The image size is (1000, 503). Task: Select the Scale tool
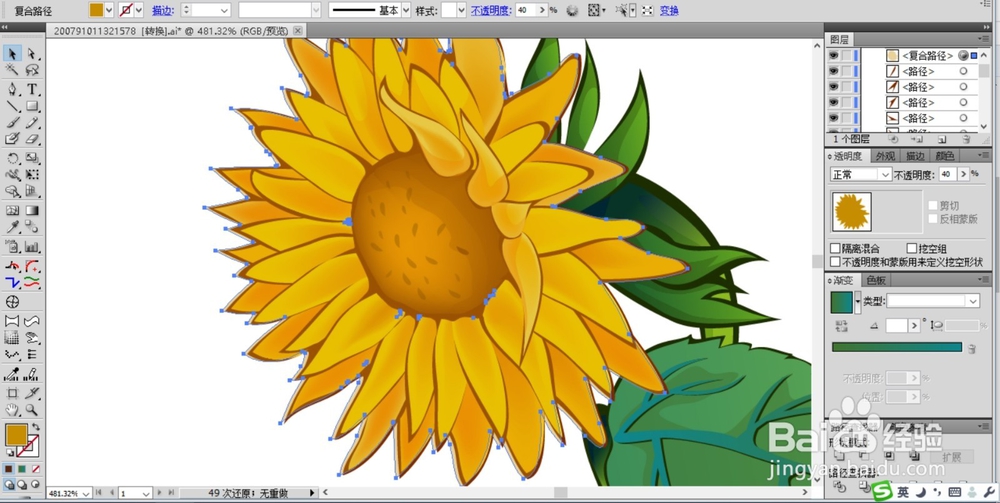pyautogui.click(x=32, y=158)
